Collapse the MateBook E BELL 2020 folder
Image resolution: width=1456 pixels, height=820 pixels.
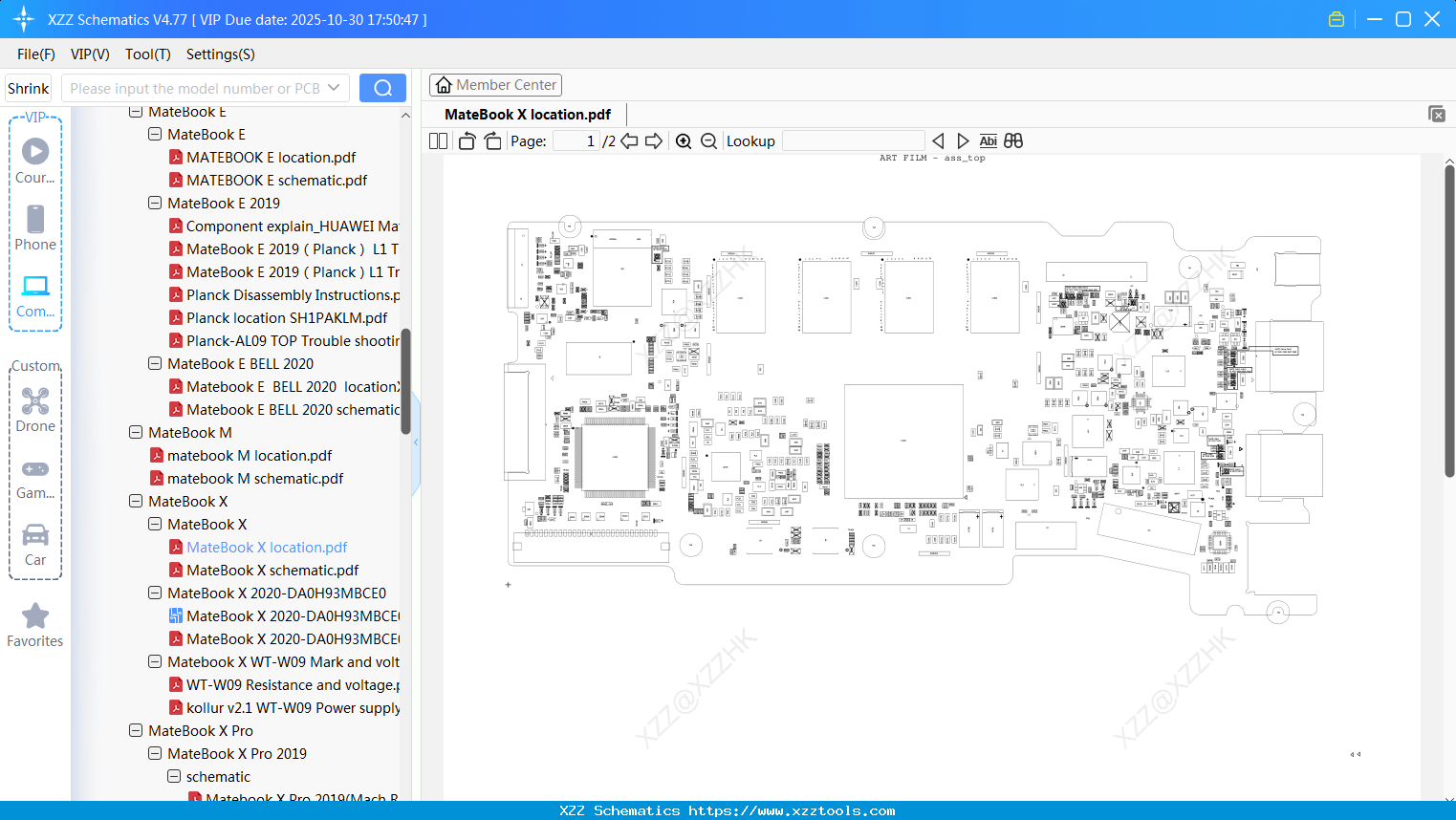(x=155, y=363)
